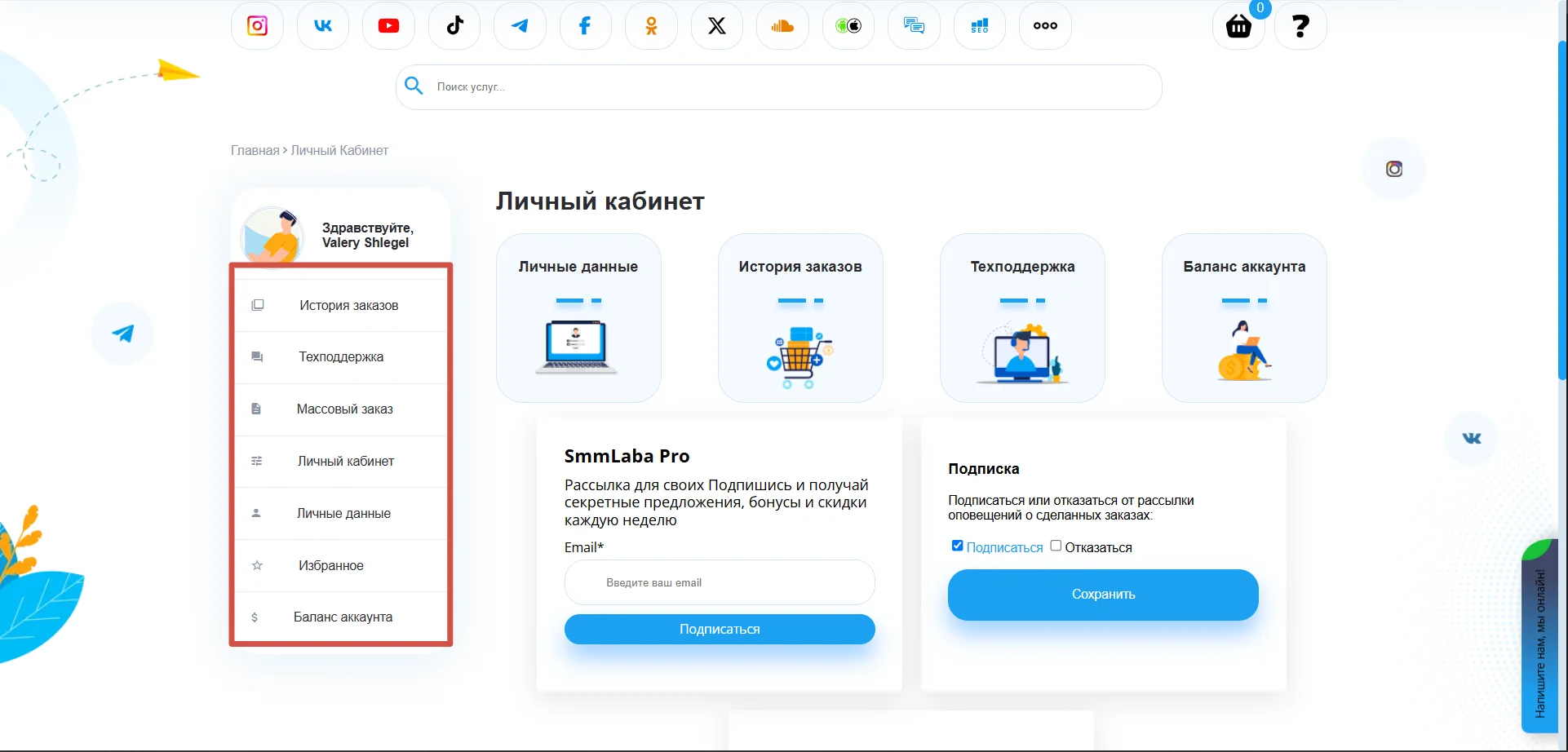The height and width of the screenshot is (752, 1568).
Task: Open the Odnoklassniki services icon
Action: click(651, 25)
